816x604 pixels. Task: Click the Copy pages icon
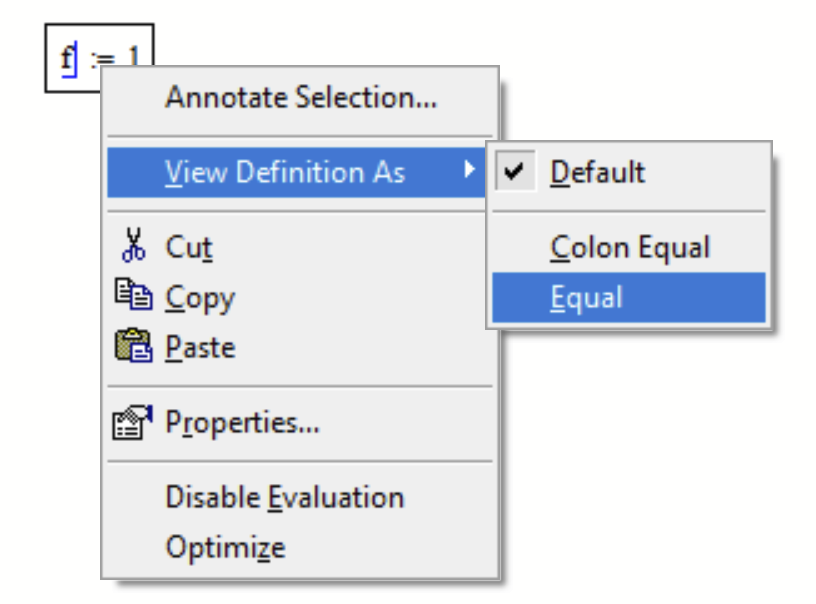(131, 297)
